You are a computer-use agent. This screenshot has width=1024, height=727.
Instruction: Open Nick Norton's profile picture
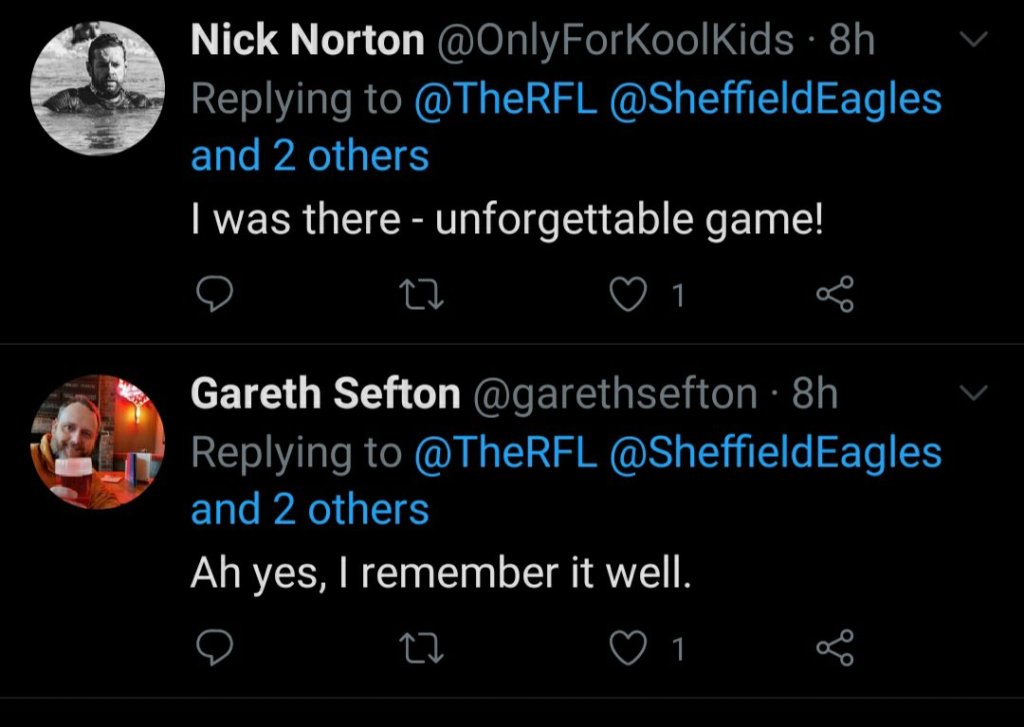coord(98,88)
